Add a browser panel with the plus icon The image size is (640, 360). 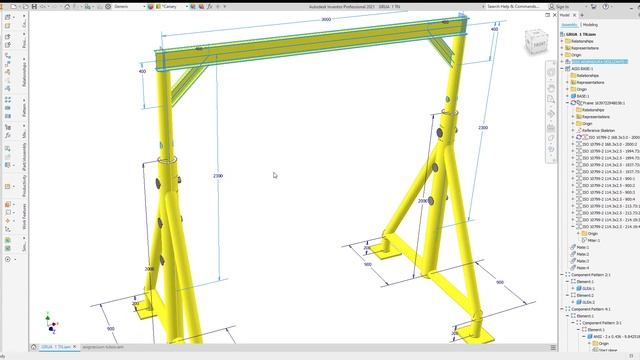coord(582,15)
